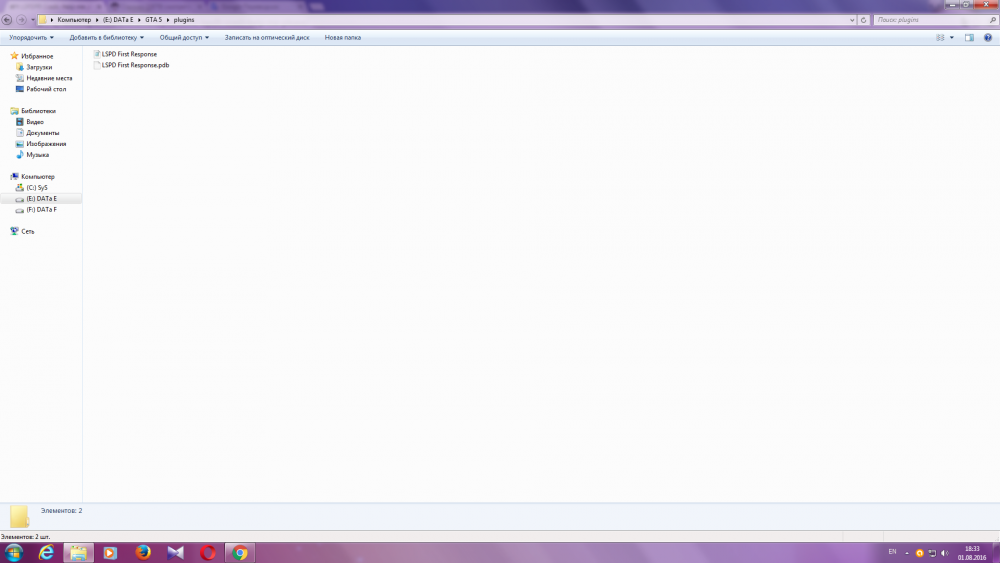Focus the plugins search field
Image resolution: width=1000 pixels, height=563 pixels.
point(931,20)
